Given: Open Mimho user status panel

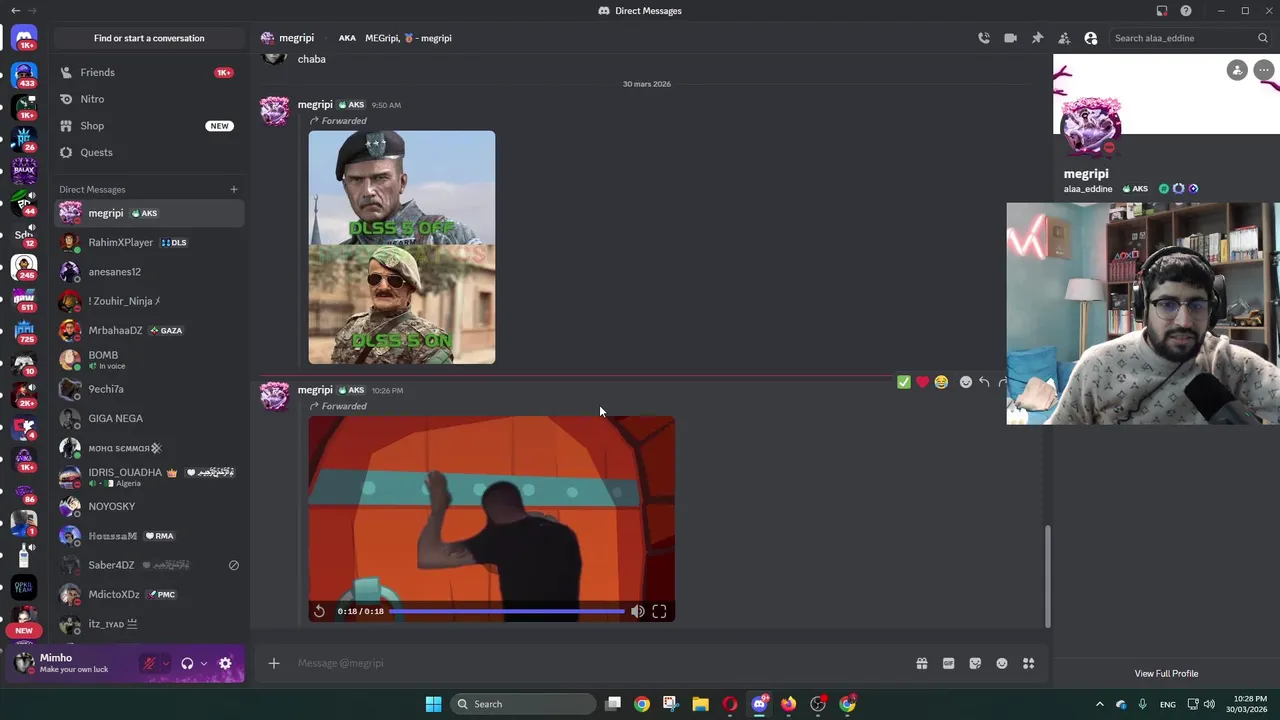Looking at the screenshot, I should click(72, 663).
